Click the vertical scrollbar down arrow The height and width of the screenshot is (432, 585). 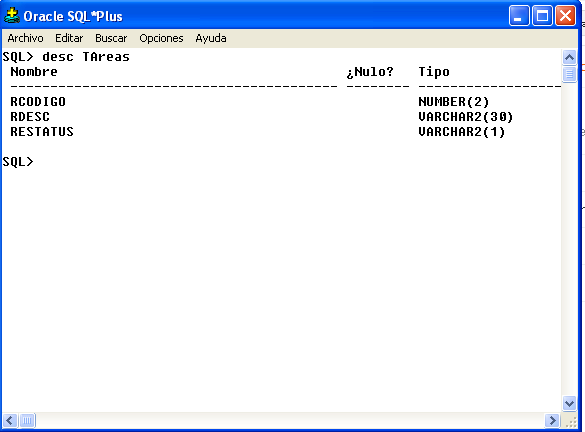(x=569, y=403)
